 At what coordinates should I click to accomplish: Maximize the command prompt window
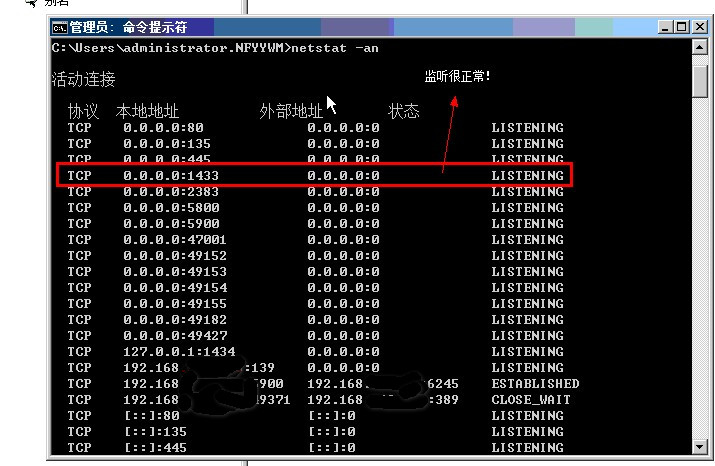click(682, 27)
